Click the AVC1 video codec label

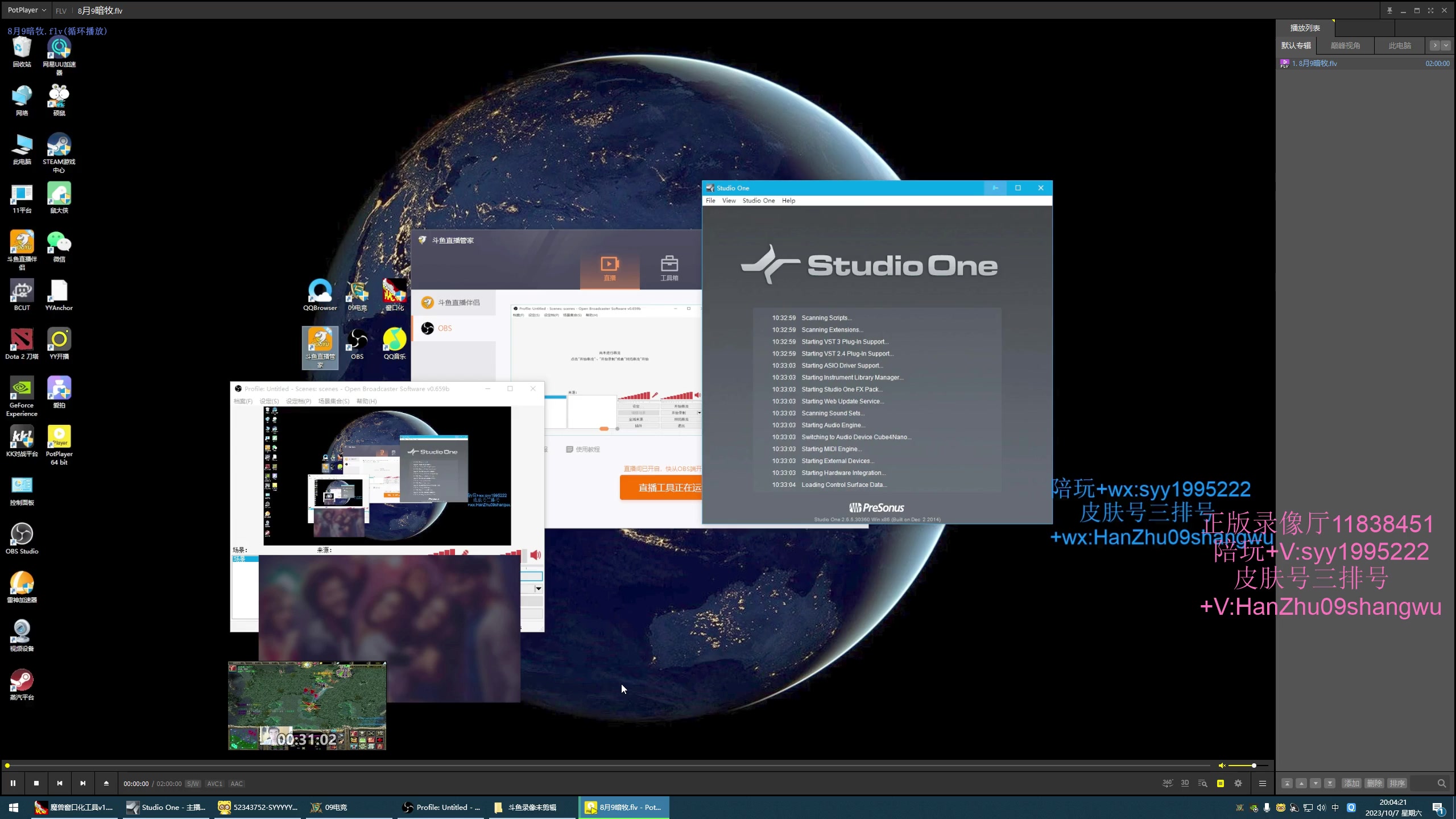[214, 784]
